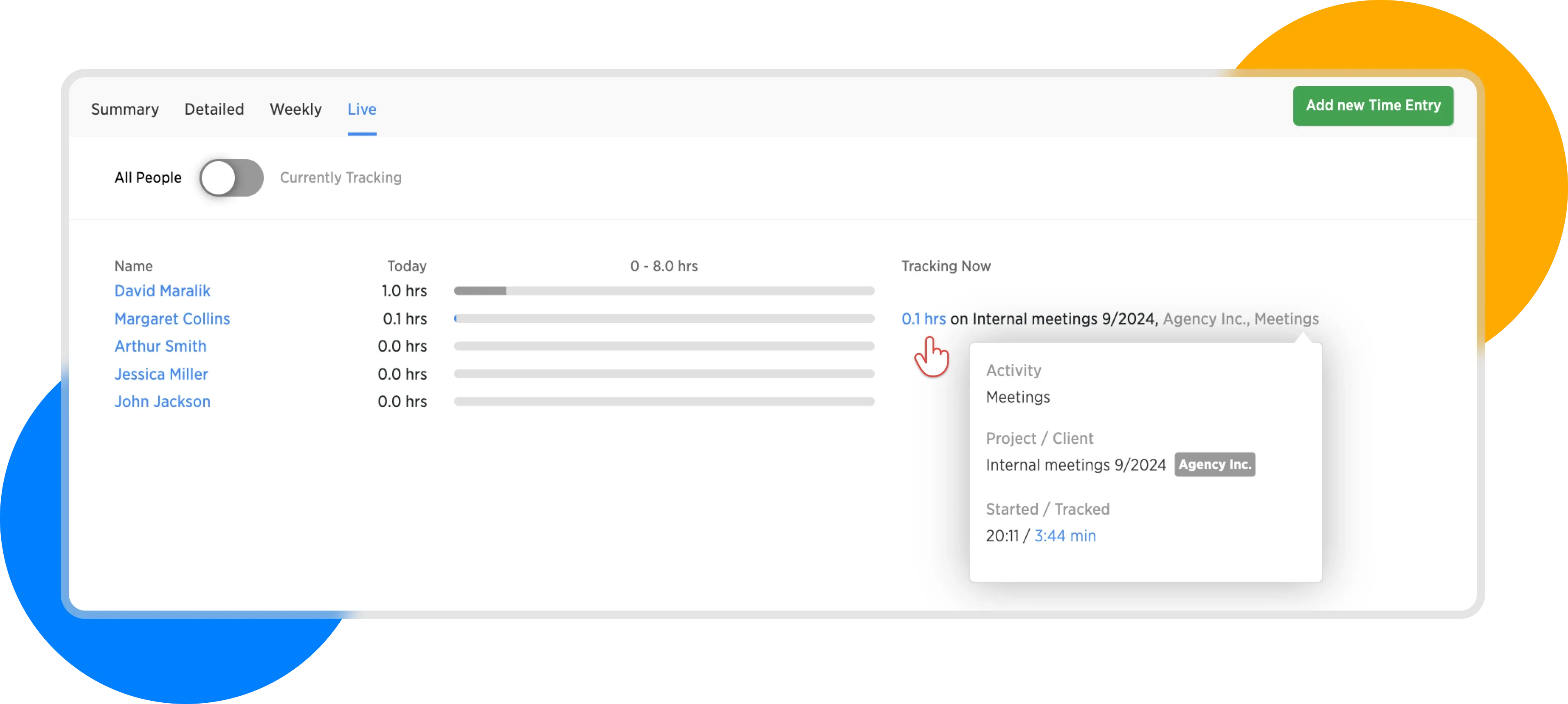This screenshot has width=1568, height=704.
Task: Click the blue 0.1 hrs tracking link
Action: point(923,319)
